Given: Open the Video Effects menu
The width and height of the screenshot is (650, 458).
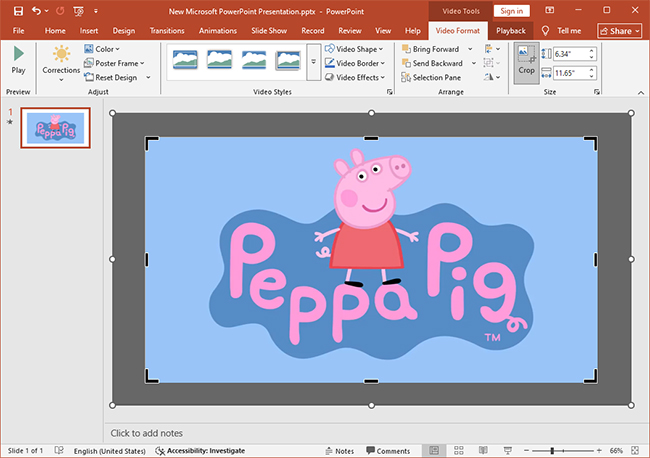Looking at the screenshot, I should [x=355, y=78].
